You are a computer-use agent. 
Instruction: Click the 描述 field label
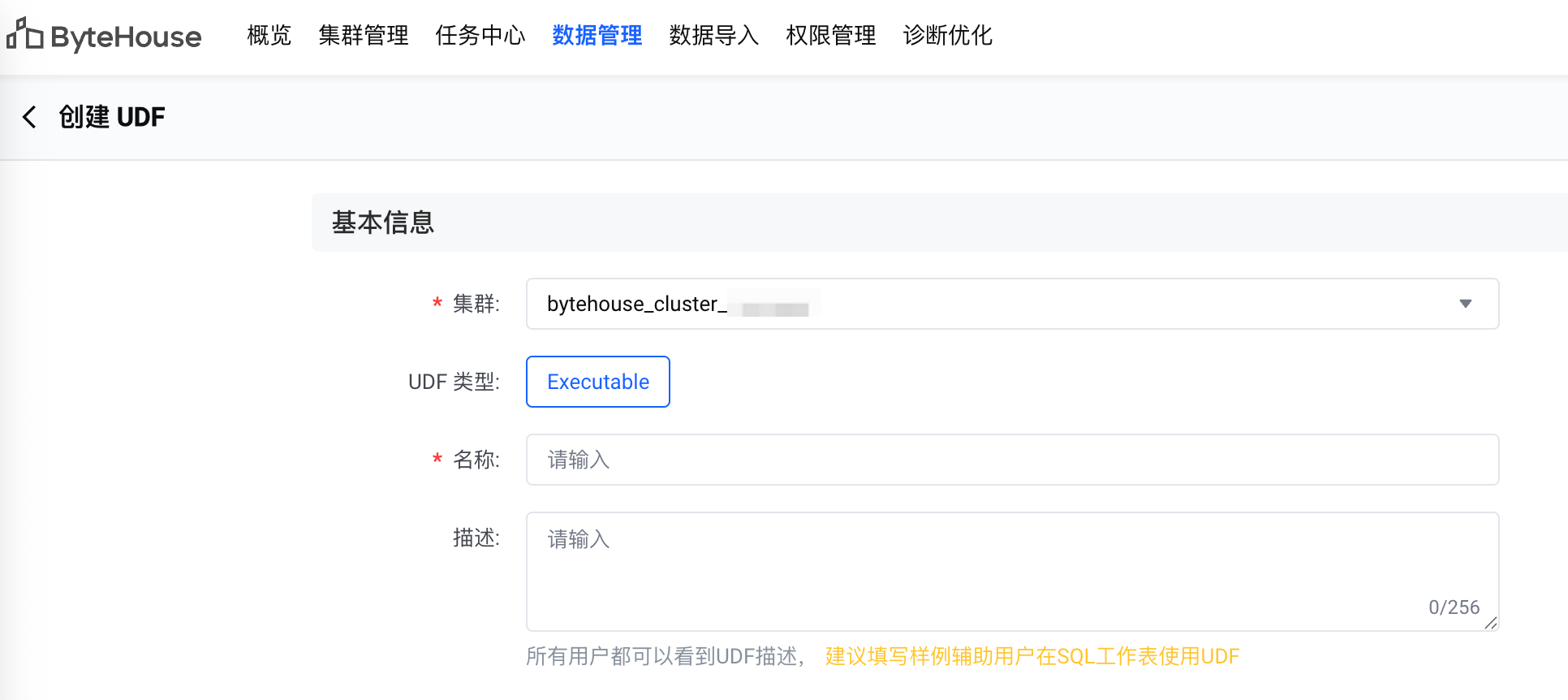(476, 538)
